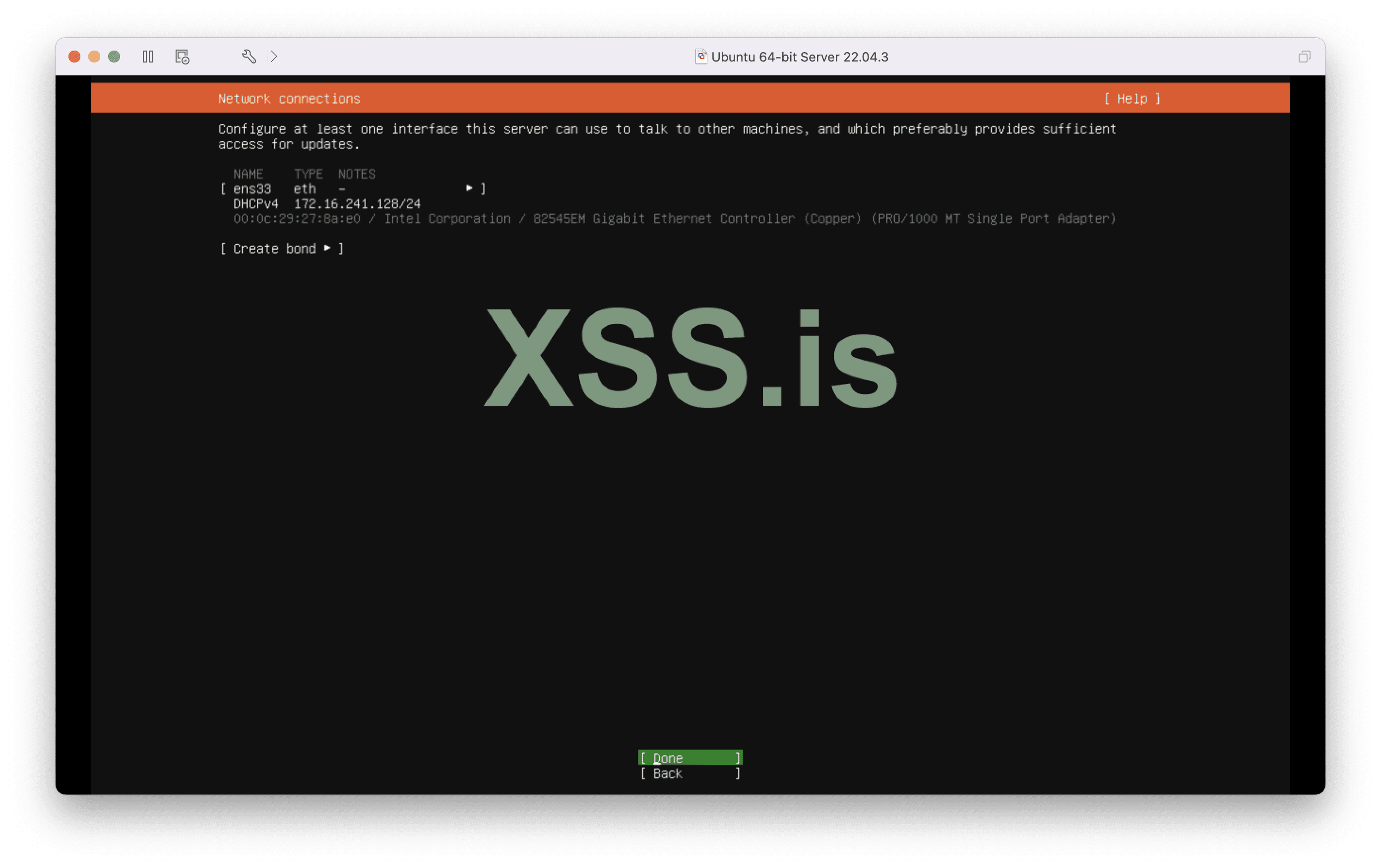The height and width of the screenshot is (868, 1381).
Task: Expand the Create bond arrow
Action: pos(327,248)
